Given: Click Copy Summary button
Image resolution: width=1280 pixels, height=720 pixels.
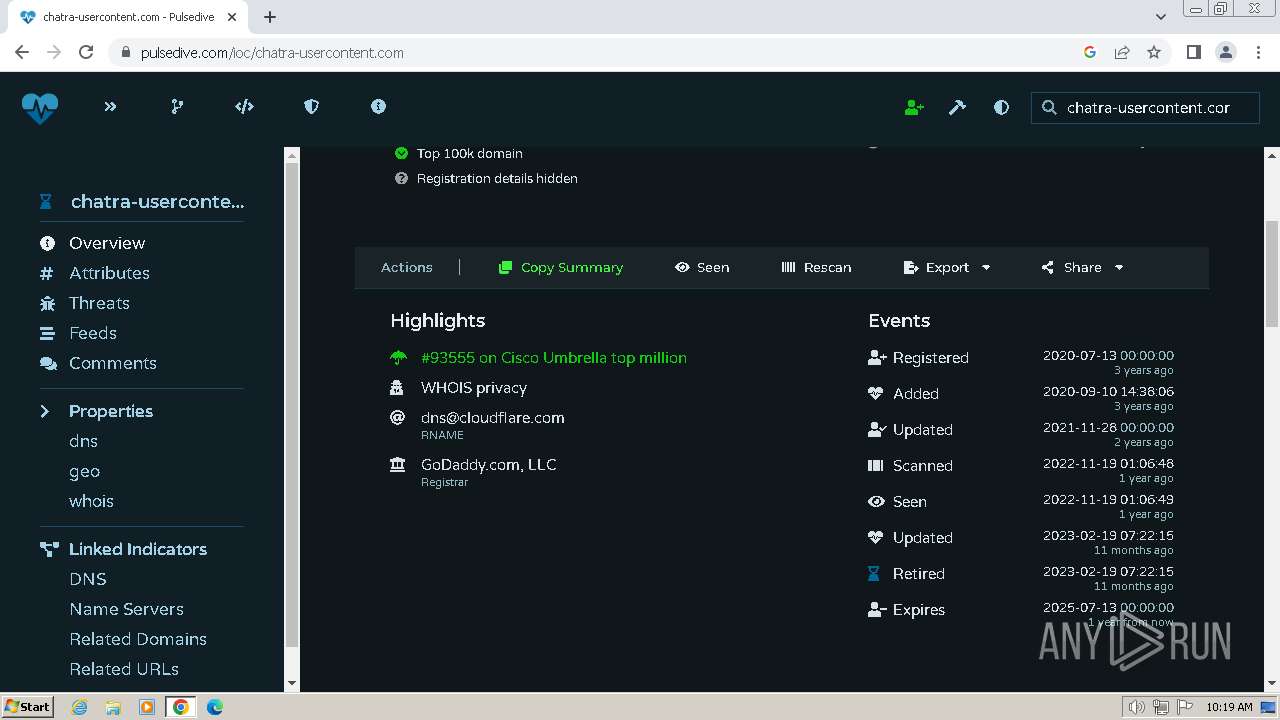Looking at the screenshot, I should [x=561, y=267].
